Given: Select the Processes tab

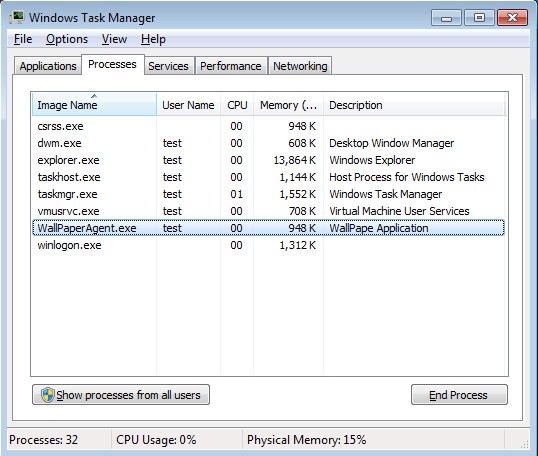Looking at the screenshot, I should [x=113, y=64].
